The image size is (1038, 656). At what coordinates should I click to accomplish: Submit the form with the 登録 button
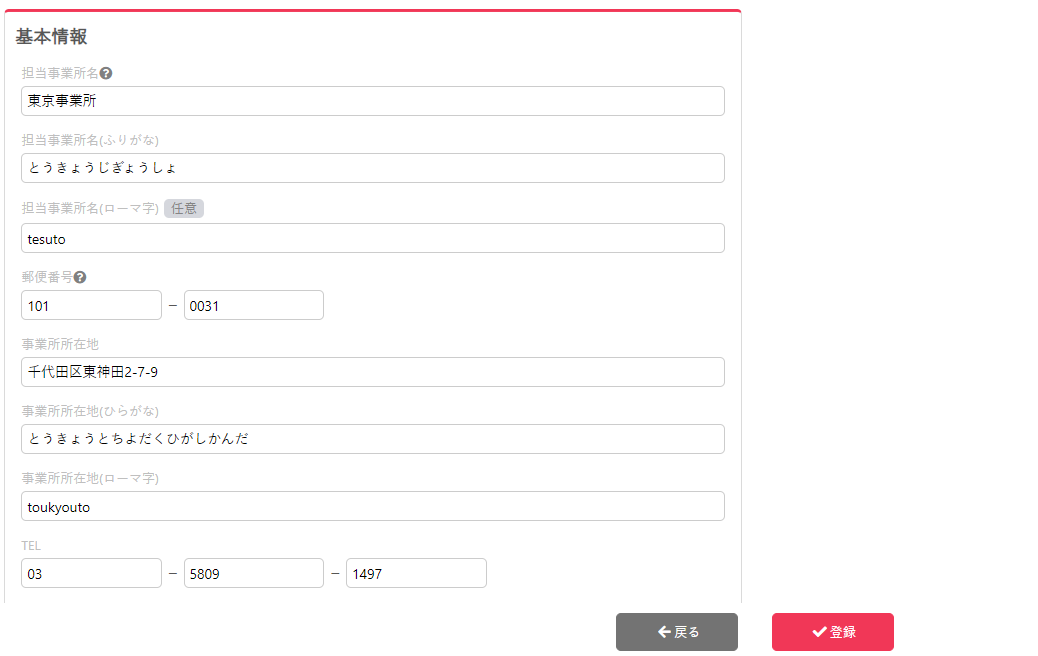pyautogui.click(x=832, y=632)
